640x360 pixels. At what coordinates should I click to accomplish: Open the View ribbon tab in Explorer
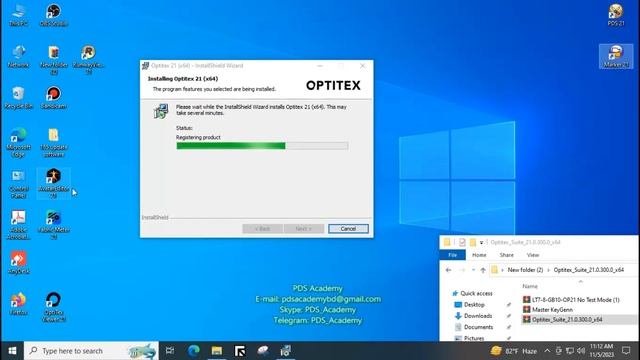533,255
